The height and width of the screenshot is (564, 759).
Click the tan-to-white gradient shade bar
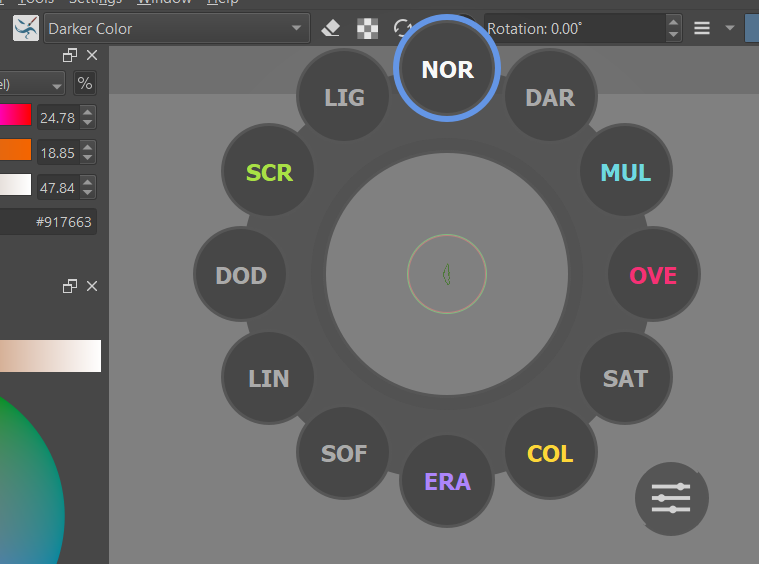tap(50, 356)
